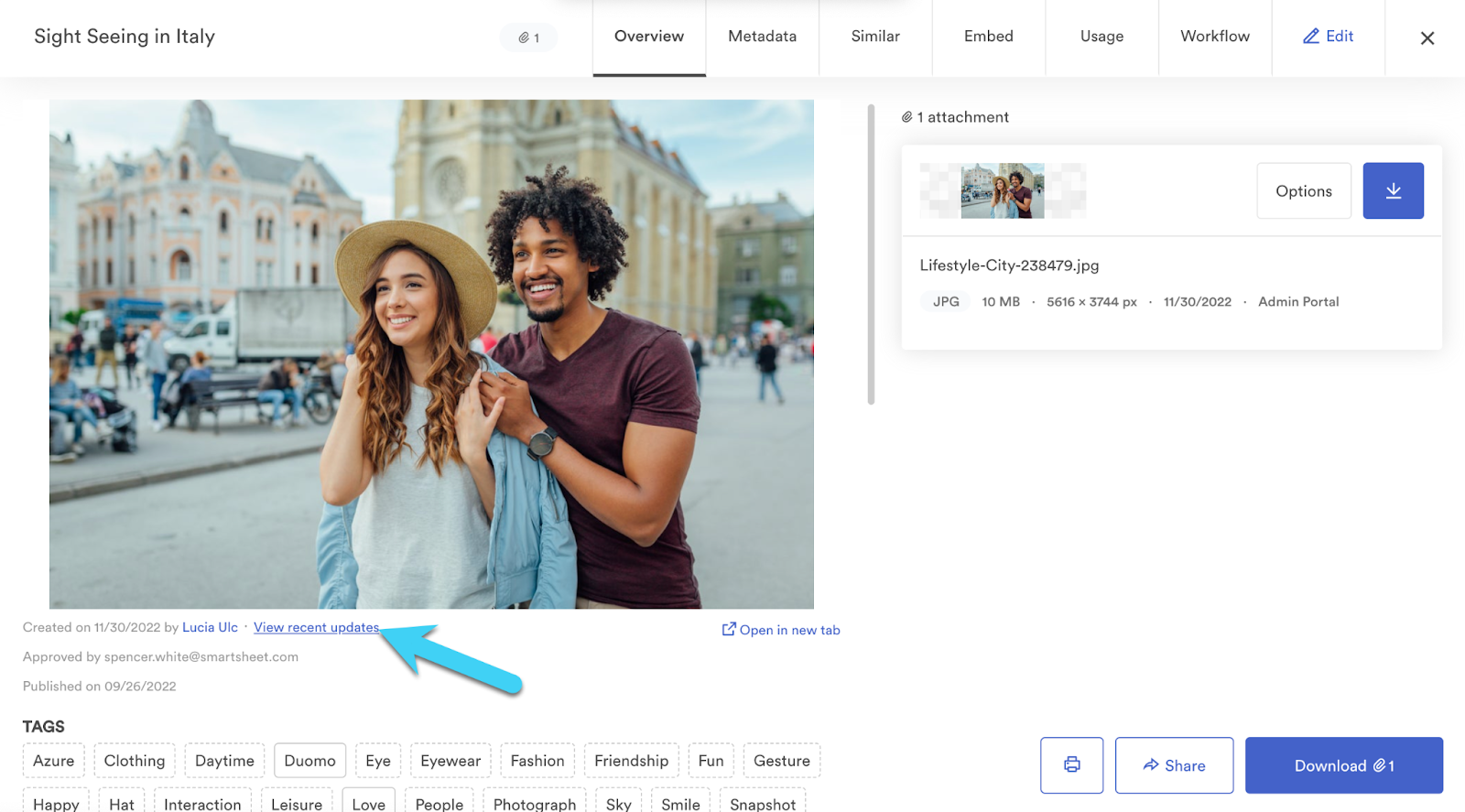Screen dimensions: 1465x812
Task: Click the 11/30/2022 attachment date text
Action: 1198,301
